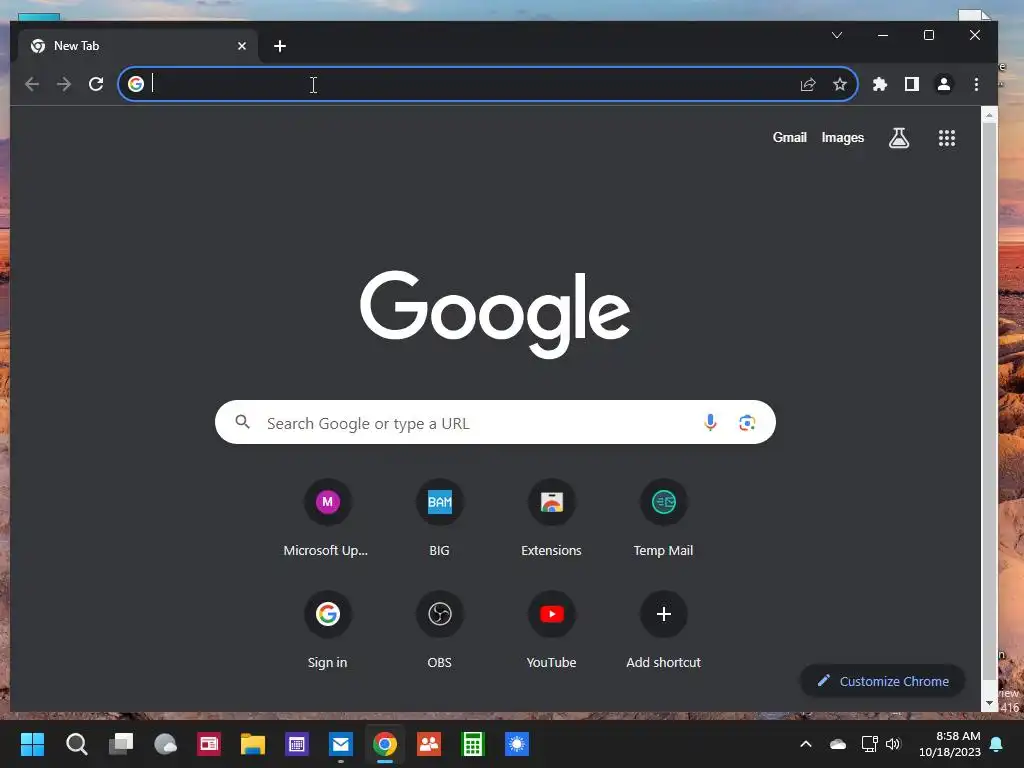Open the Temp Mail shortcut
Image resolution: width=1024 pixels, height=768 pixels.
pyautogui.click(x=664, y=519)
